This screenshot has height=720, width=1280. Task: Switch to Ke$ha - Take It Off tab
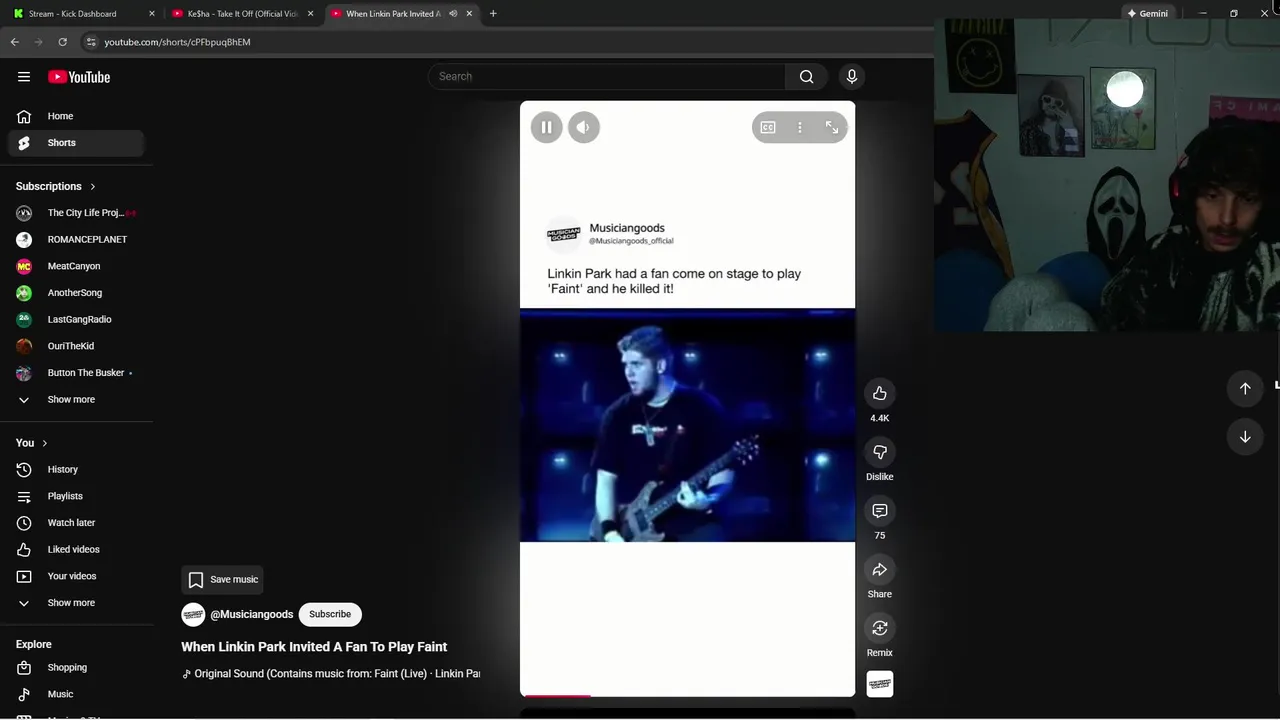click(243, 14)
